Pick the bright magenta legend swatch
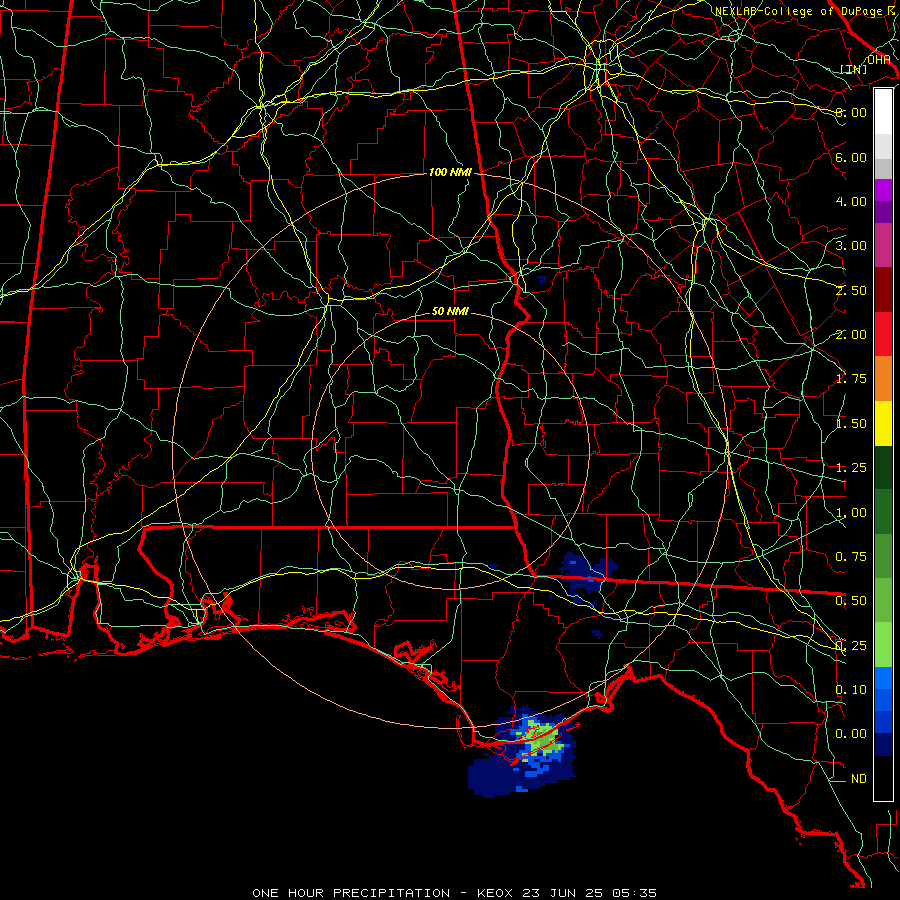Image resolution: width=900 pixels, height=900 pixels. [883, 190]
